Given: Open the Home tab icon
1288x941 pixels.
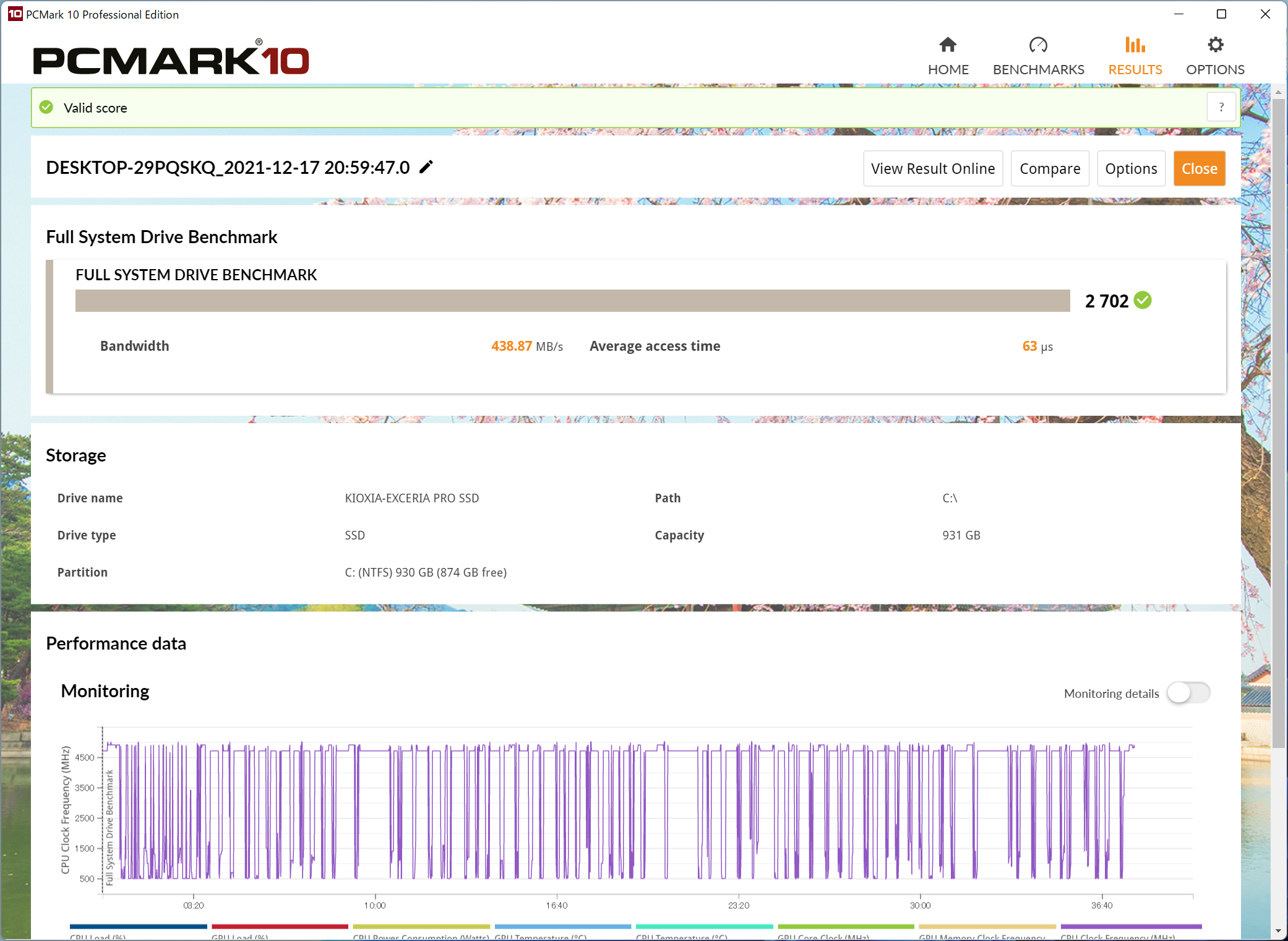Looking at the screenshot, I should click(948, 45).
